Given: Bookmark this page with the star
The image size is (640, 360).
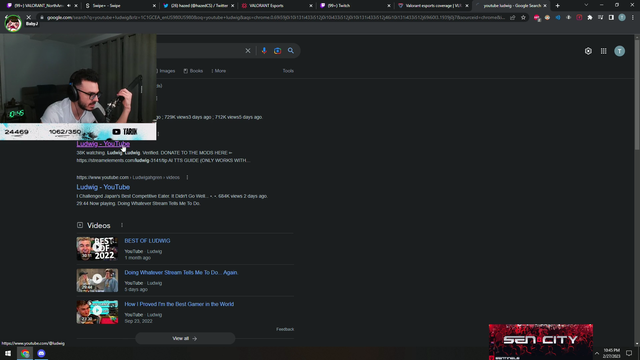Looking at the screenshot, I should (x=523, y=18).
